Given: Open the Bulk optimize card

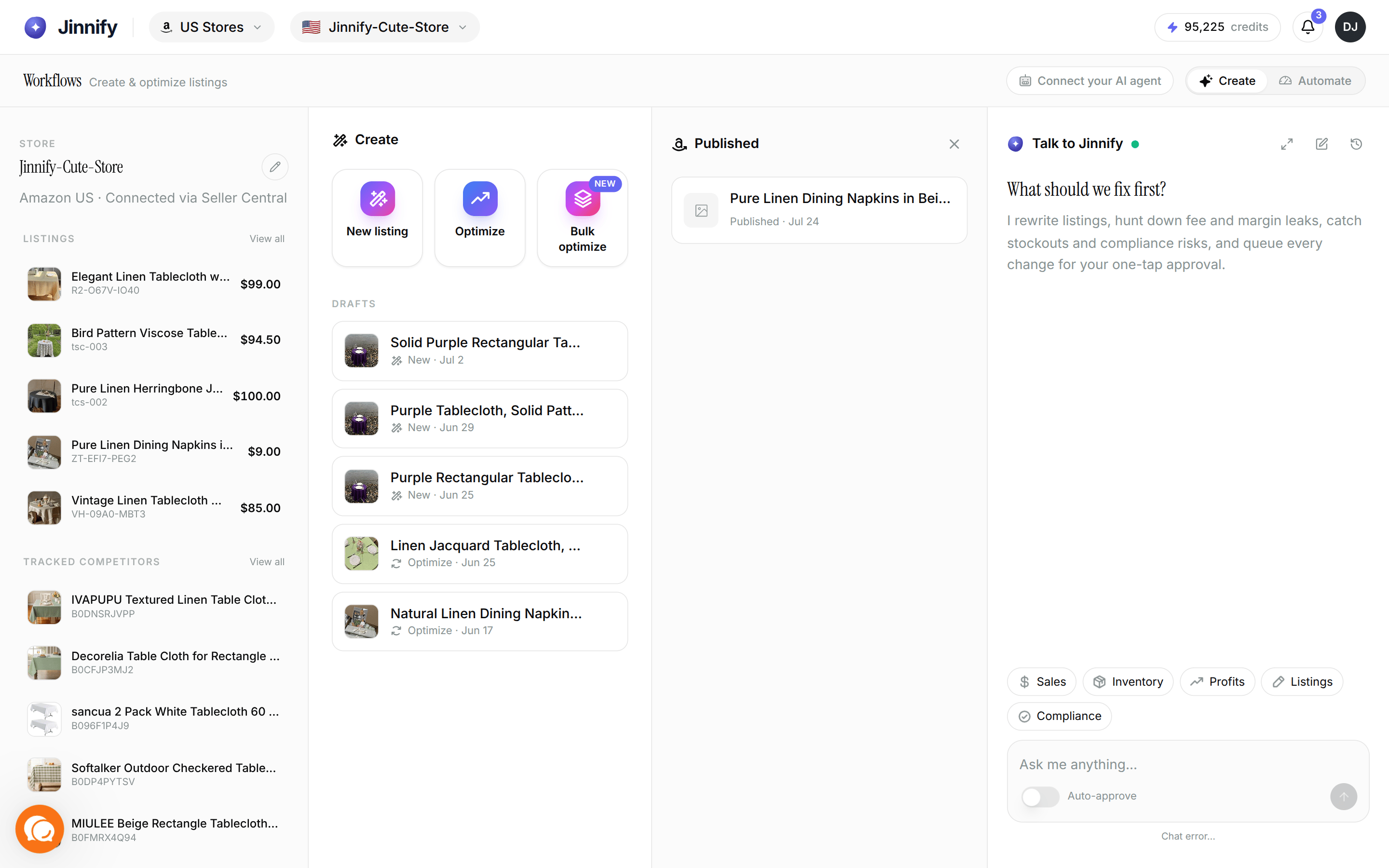Looking at the screenshot, I should coord(583,217).
